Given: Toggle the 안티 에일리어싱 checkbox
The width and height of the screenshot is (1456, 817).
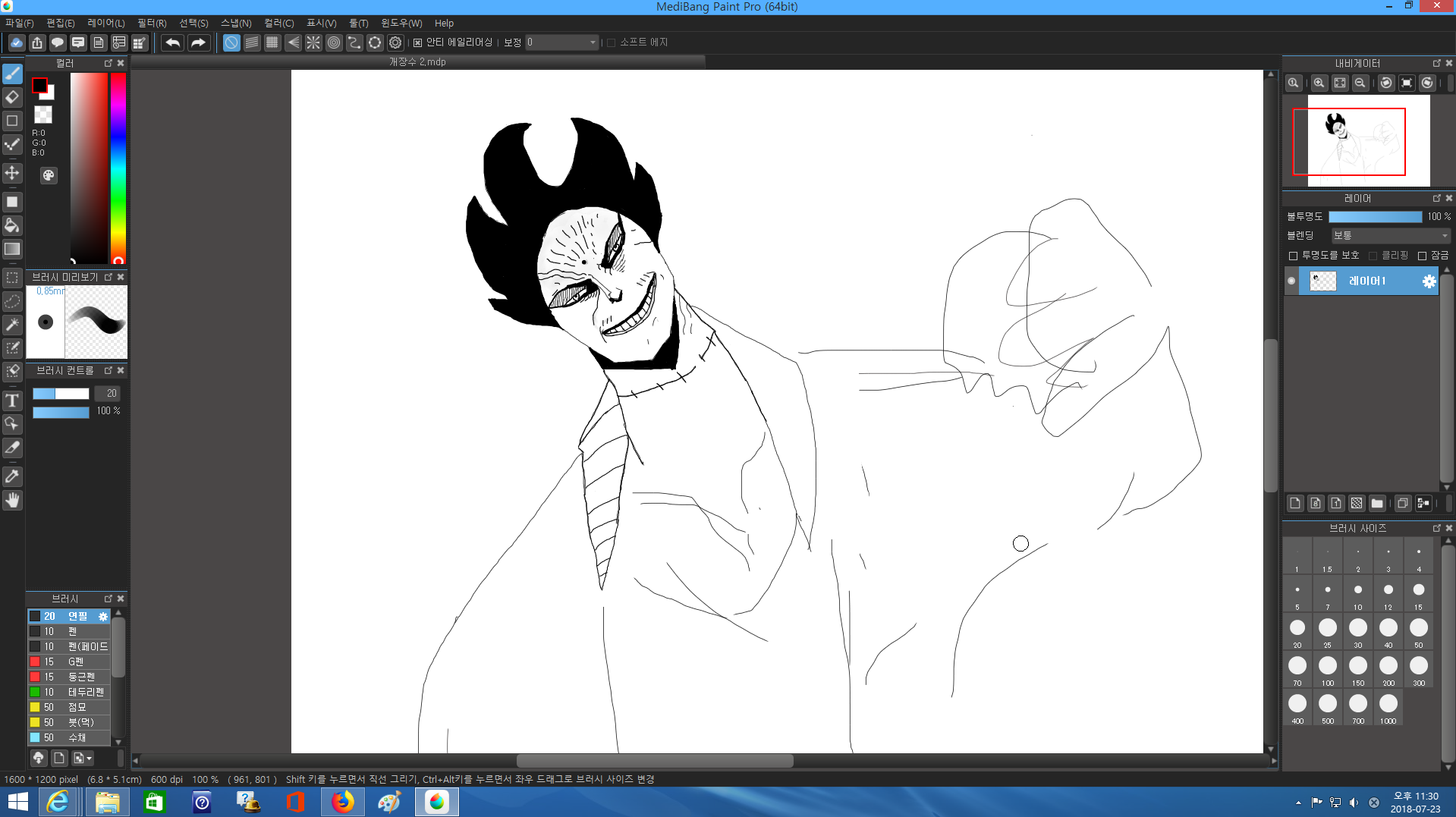Looking at the screenshot, I should tap(417, 42).
